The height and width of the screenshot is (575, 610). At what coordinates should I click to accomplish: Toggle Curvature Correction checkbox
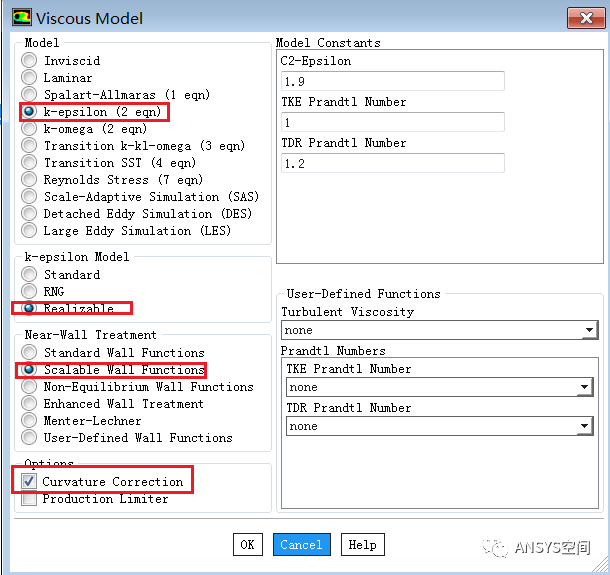click(x=29, y=481)
